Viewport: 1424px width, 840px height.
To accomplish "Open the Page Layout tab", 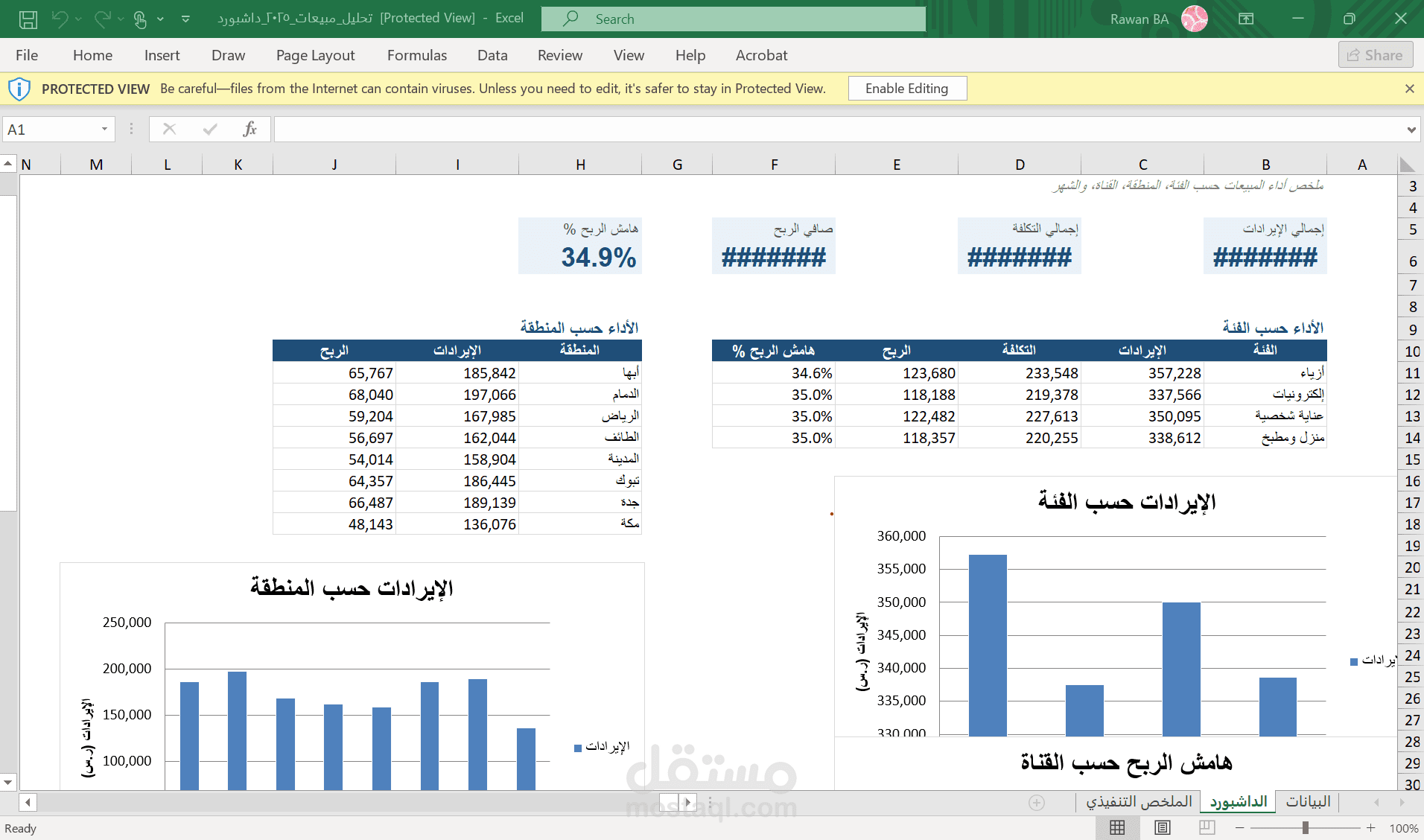I will 315,55.
